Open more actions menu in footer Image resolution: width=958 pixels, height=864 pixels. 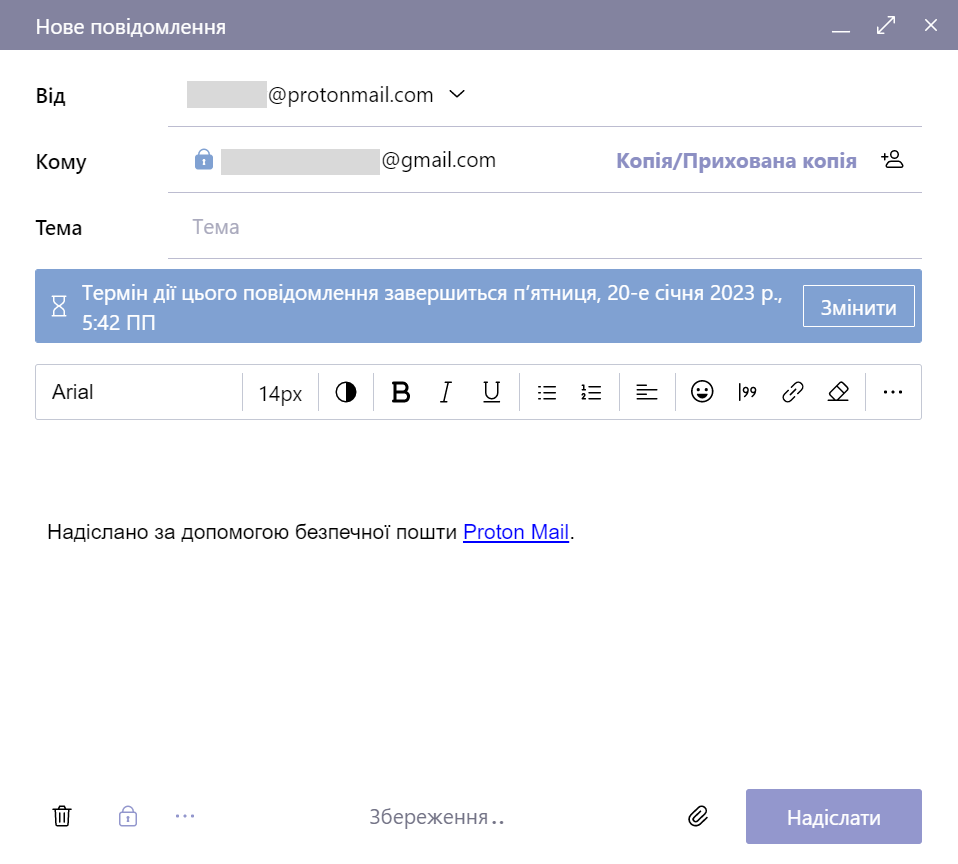pos(185,816)
